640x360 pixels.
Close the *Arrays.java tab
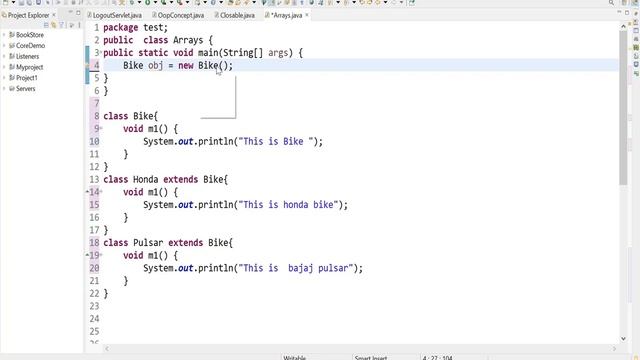pos(307,15)
